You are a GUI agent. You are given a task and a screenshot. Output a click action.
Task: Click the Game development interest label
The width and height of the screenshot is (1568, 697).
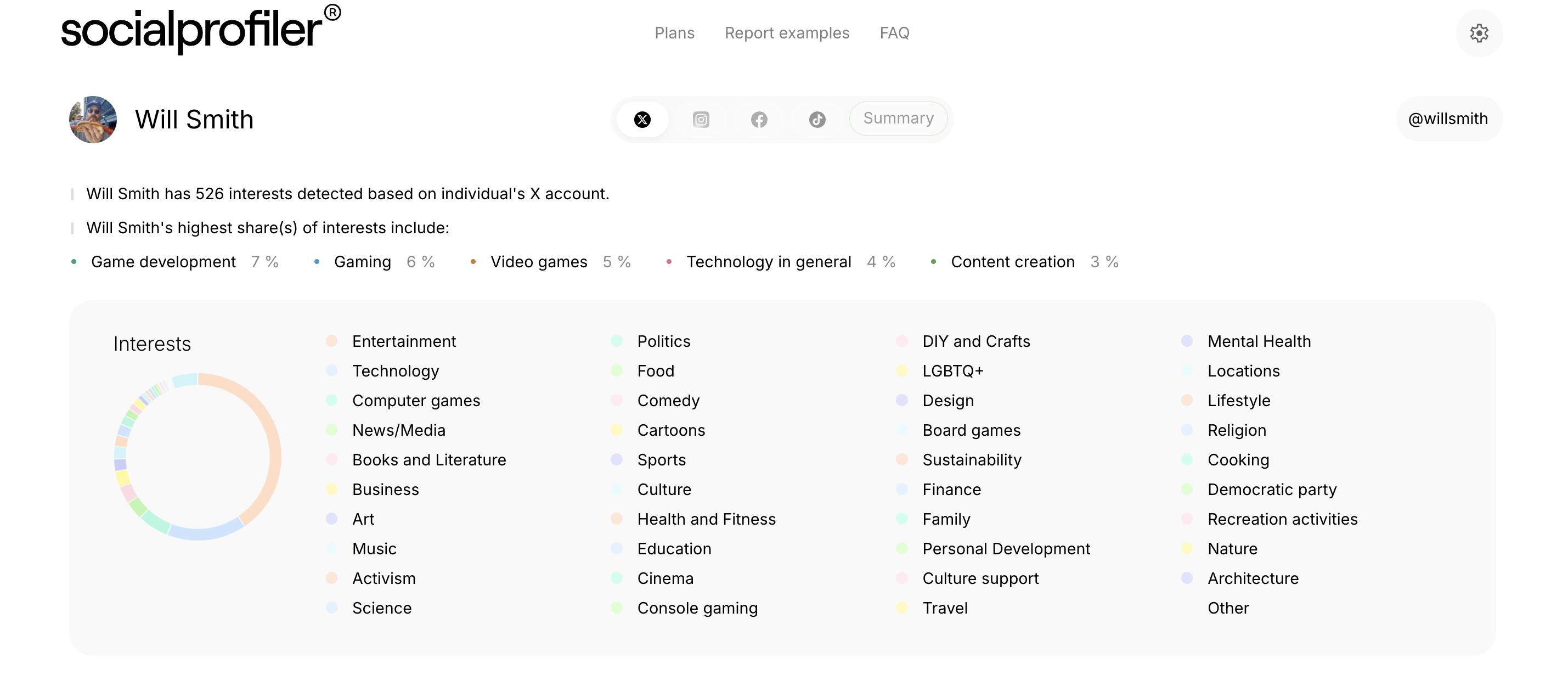point(163,262)
